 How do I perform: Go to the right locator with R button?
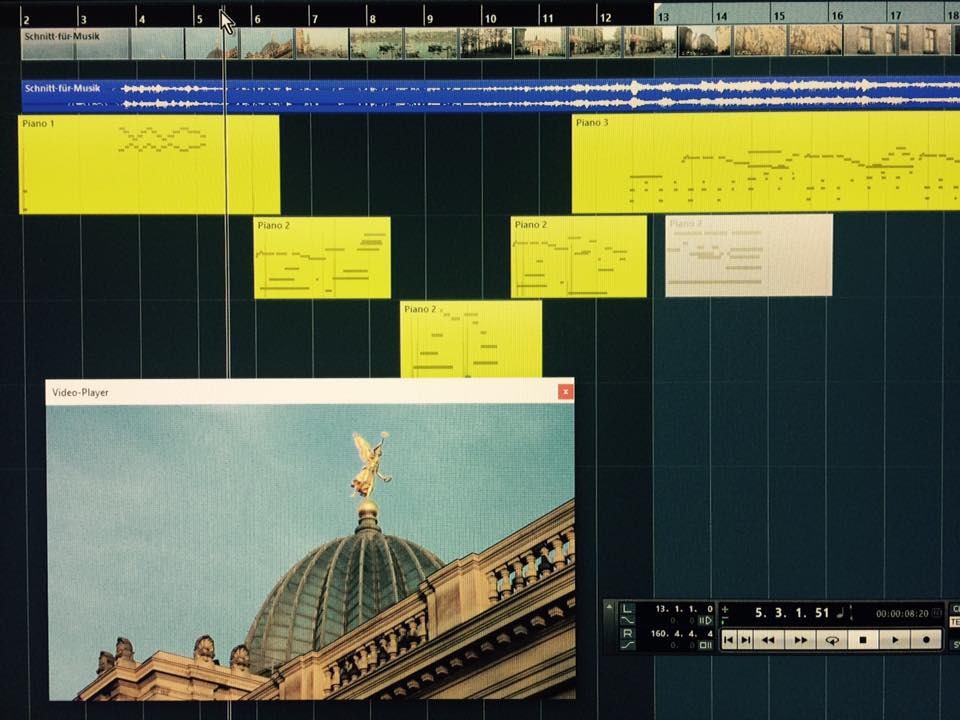(x=628, y=633)
